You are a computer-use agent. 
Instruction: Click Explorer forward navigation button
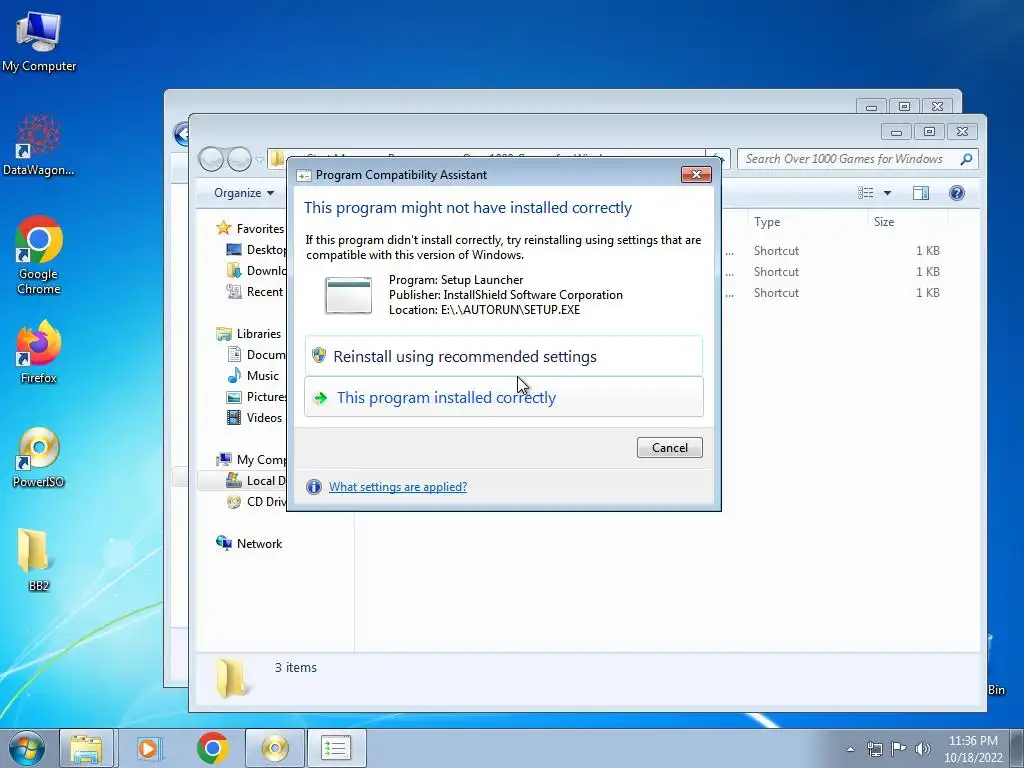point(240,159)
